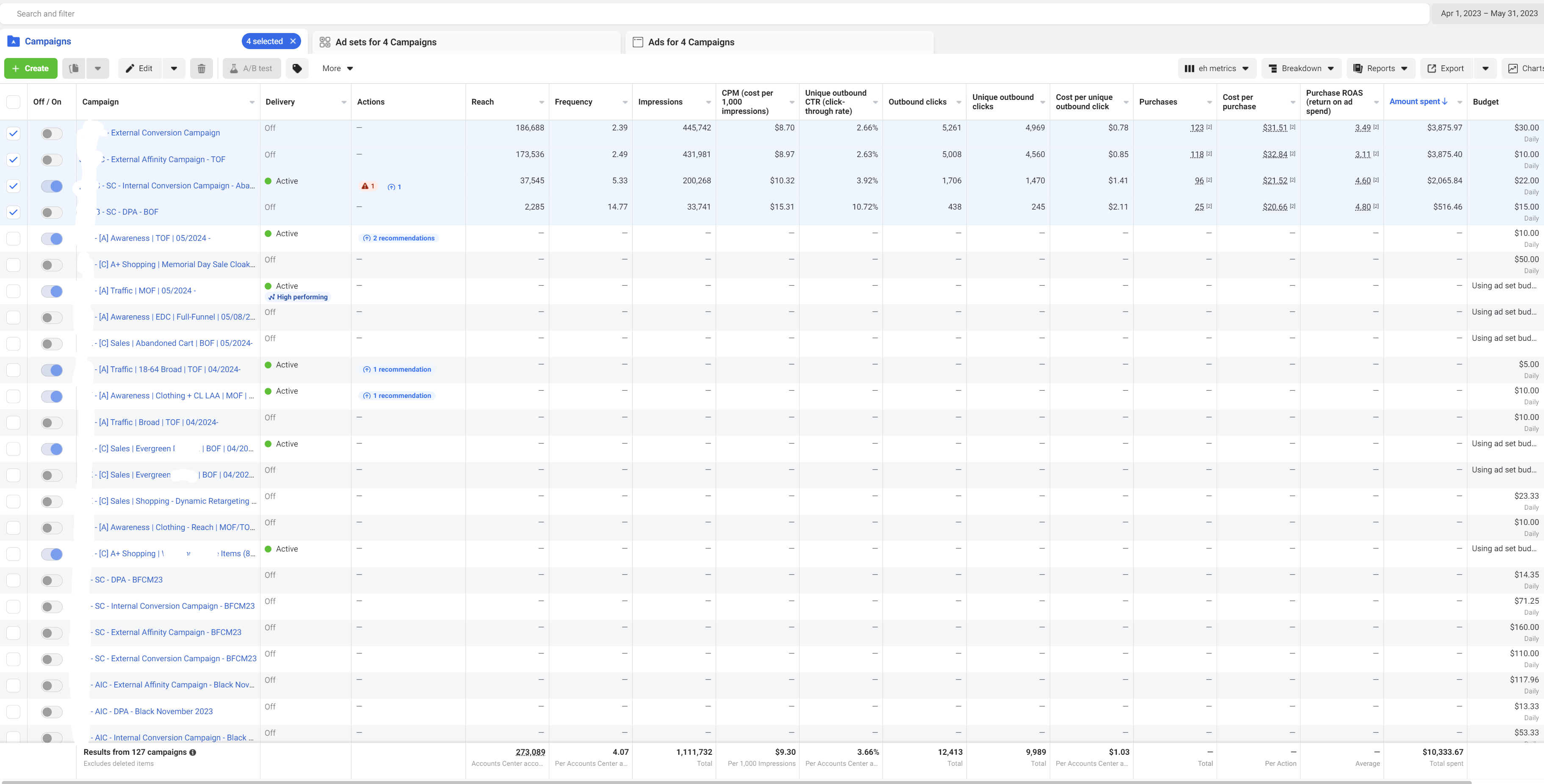Click the Export button
This screenshot has width=1544, height=784.
(x=1446, y=68)
